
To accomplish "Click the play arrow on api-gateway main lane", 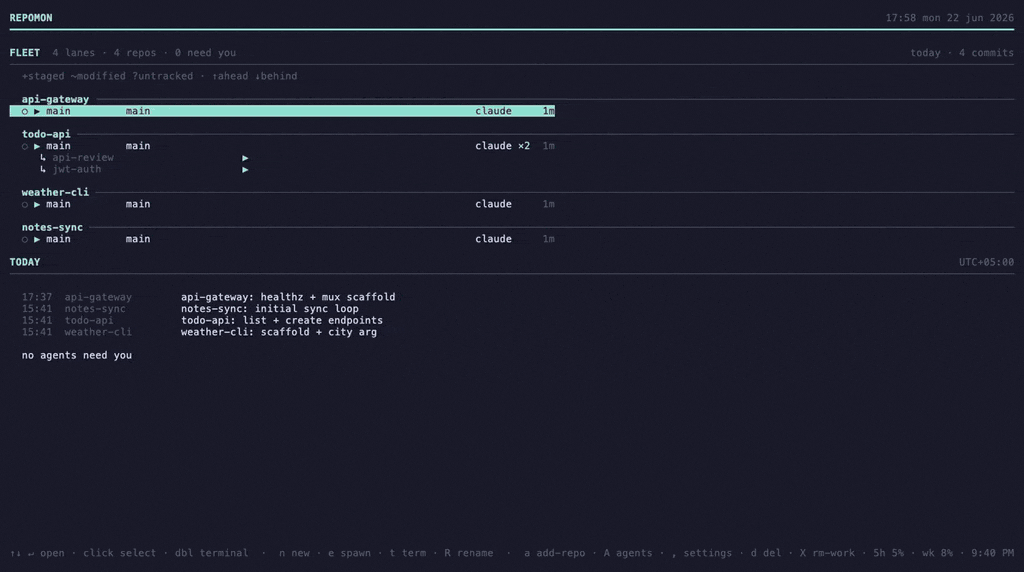I will tap(37, 112).
